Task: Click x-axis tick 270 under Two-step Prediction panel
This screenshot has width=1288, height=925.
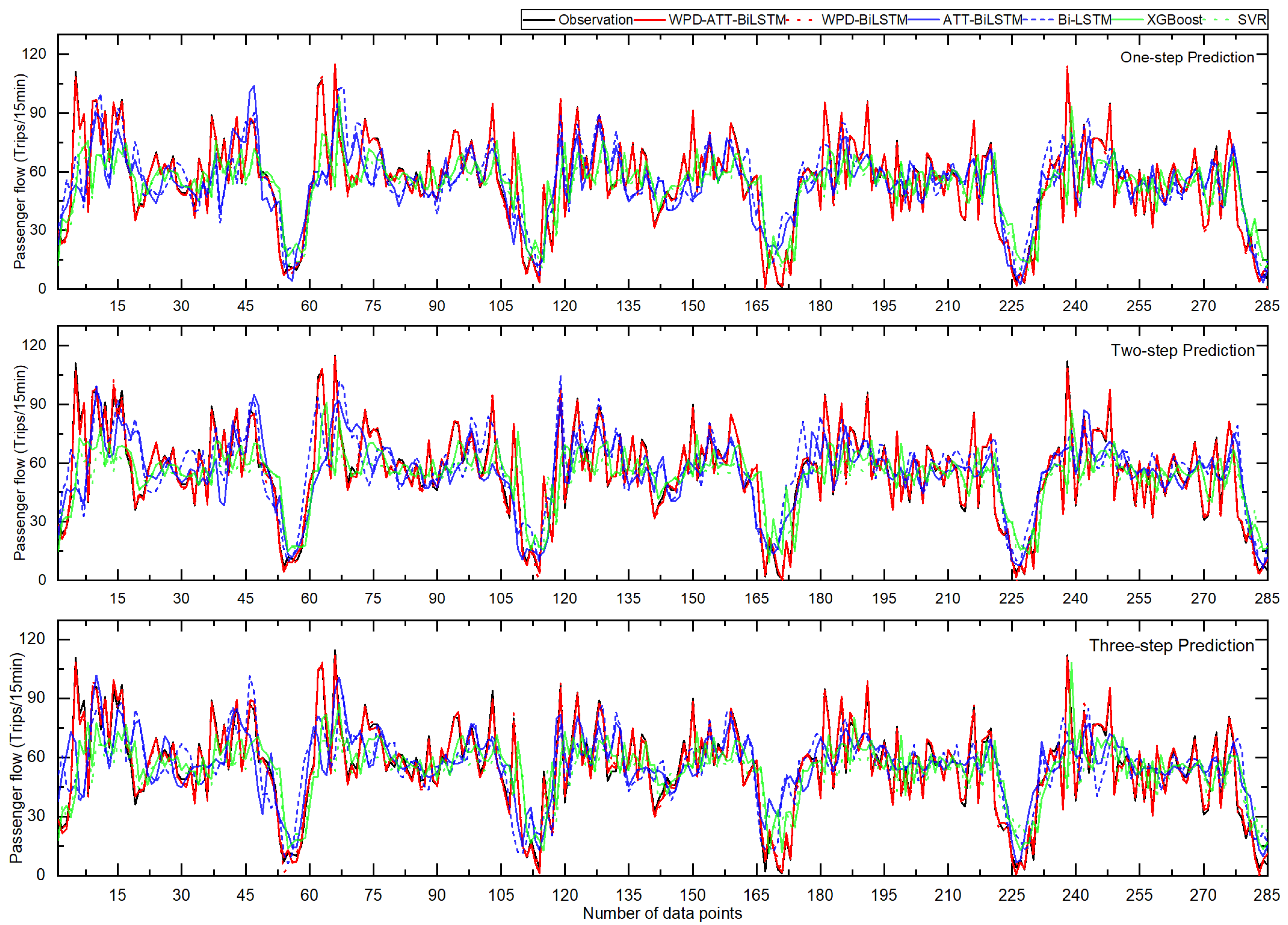Action: point(1203,598)
